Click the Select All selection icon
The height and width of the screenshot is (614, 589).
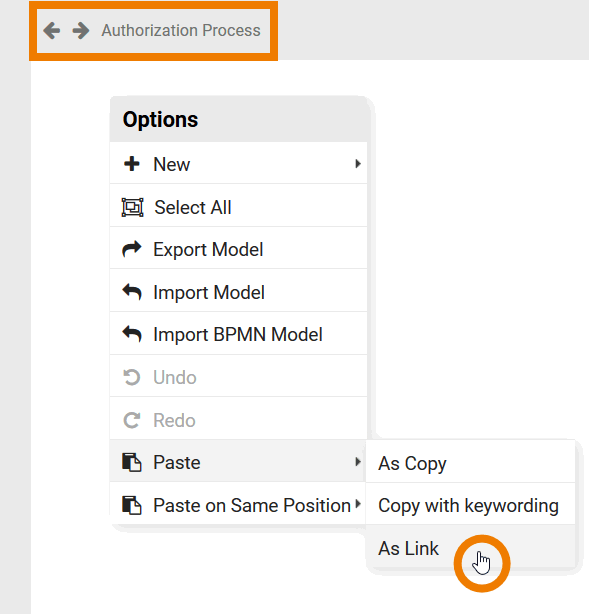click(x=132, y=207)
